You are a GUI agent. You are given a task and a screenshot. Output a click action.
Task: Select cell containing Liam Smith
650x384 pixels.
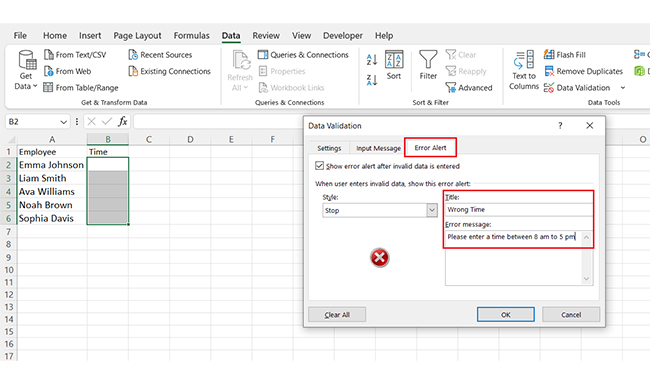(52, 178)
